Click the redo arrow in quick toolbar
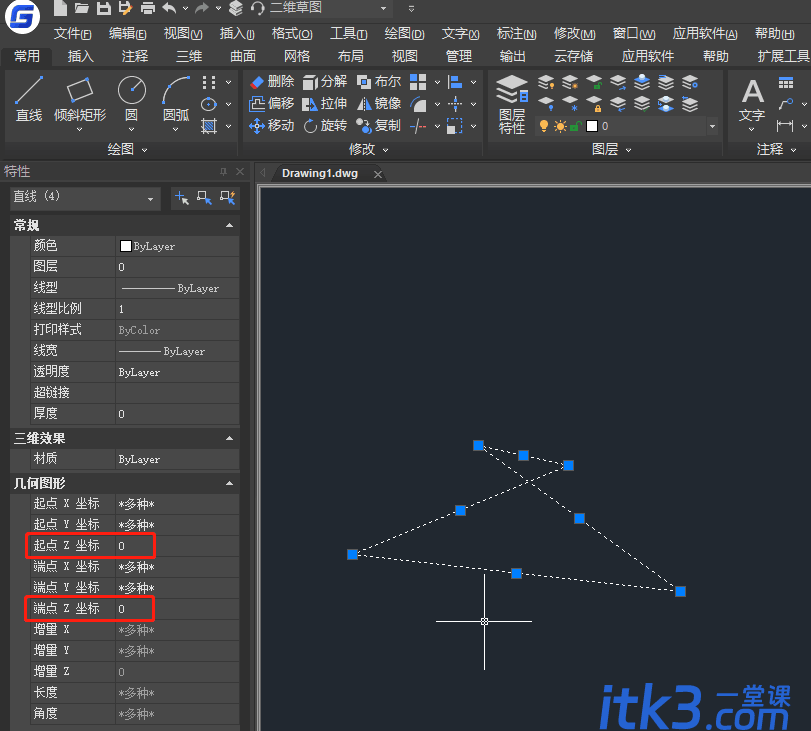The width and height of the screenshot is (811, 731). (x=202, y=8)
